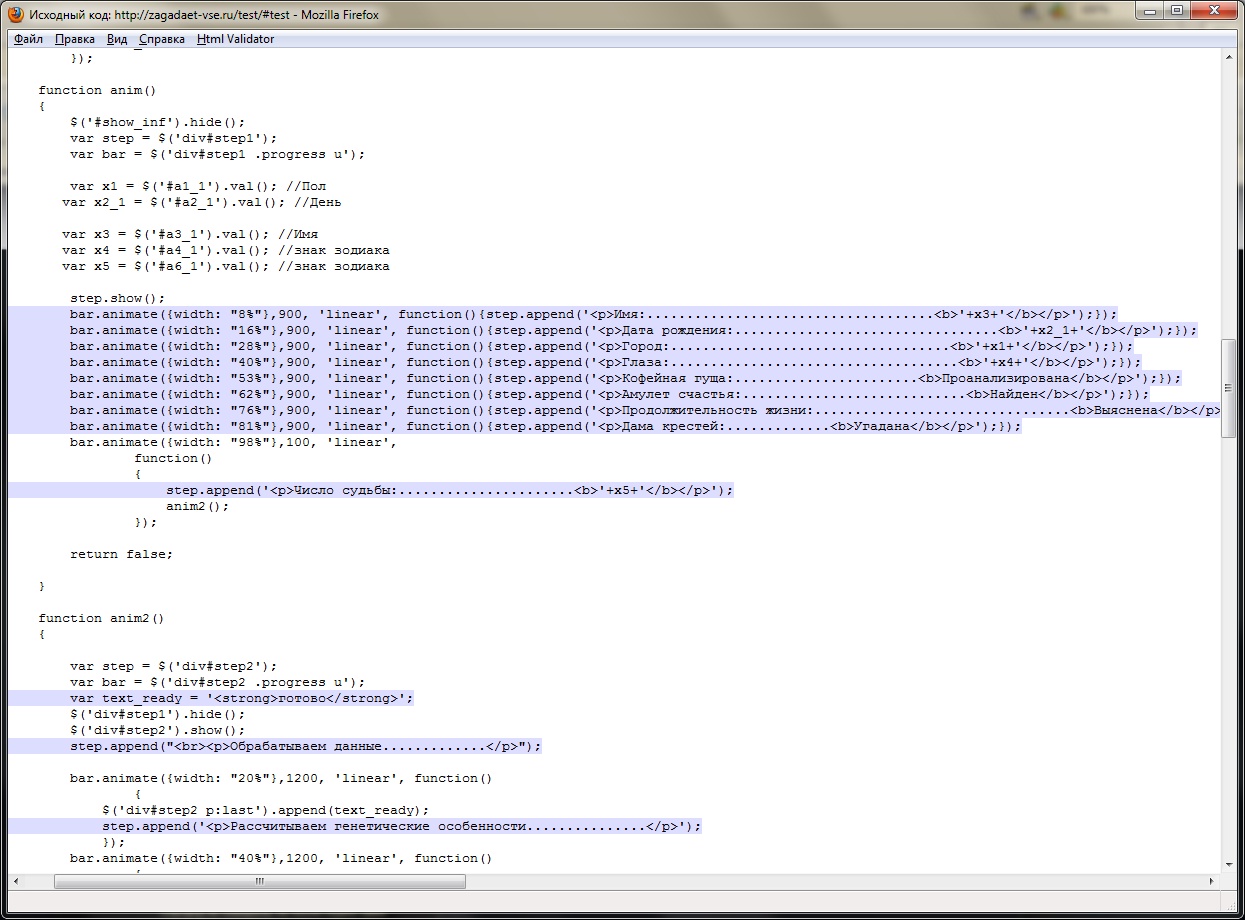Click the step.append line with Число судьбы

(x=450, y=490)
